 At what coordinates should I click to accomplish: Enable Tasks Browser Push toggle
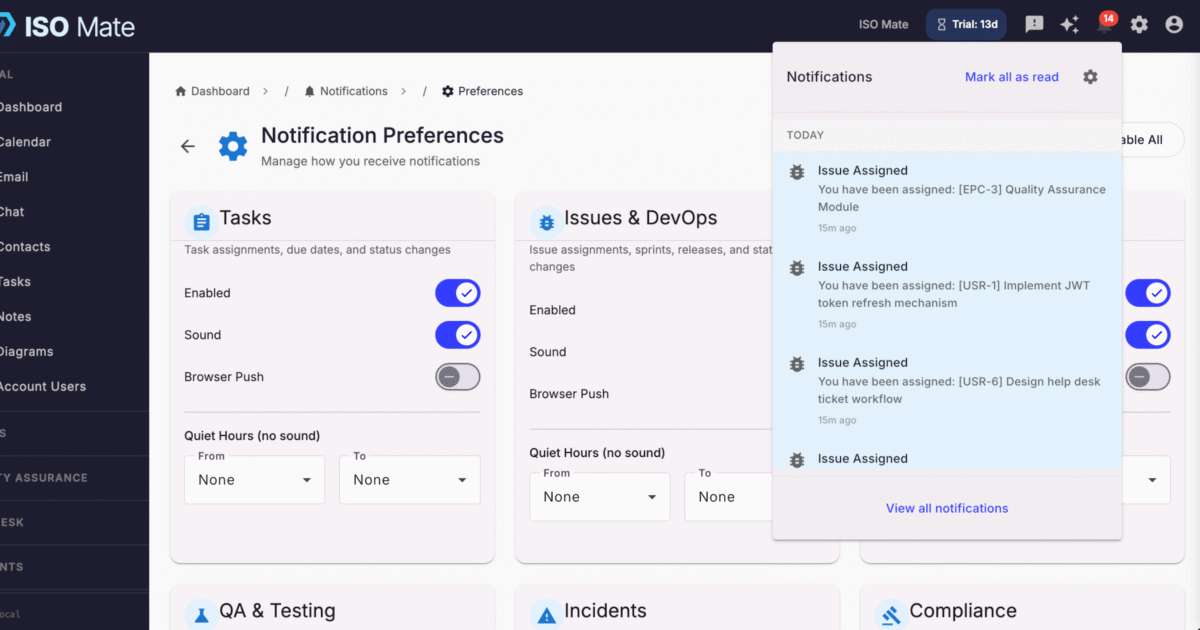[457, 377]
